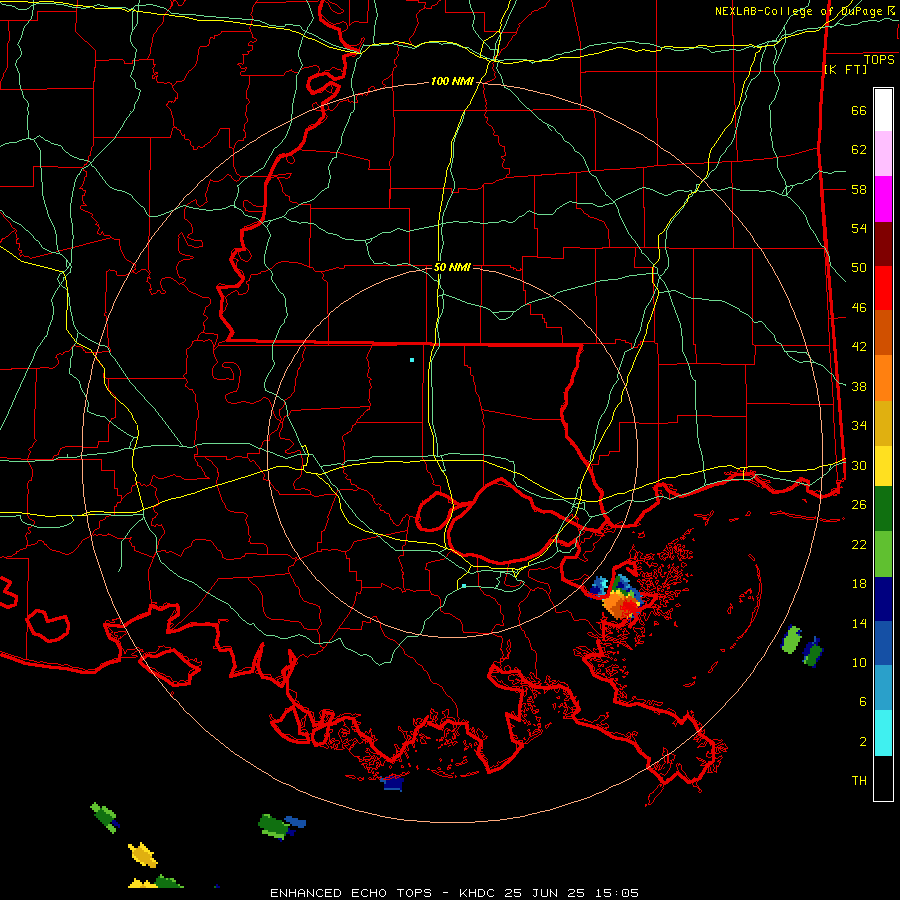Click the light green legend swatch

click(883, 554)
